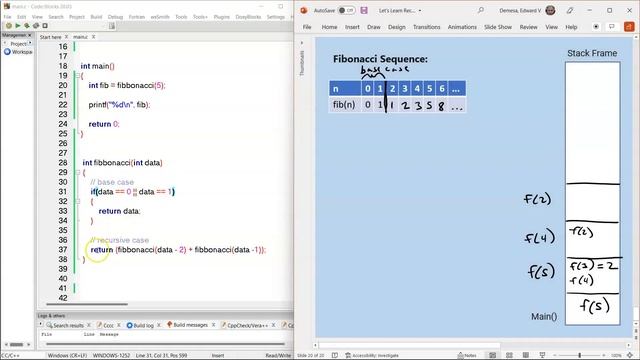Run the program with the green play icon

18,26
